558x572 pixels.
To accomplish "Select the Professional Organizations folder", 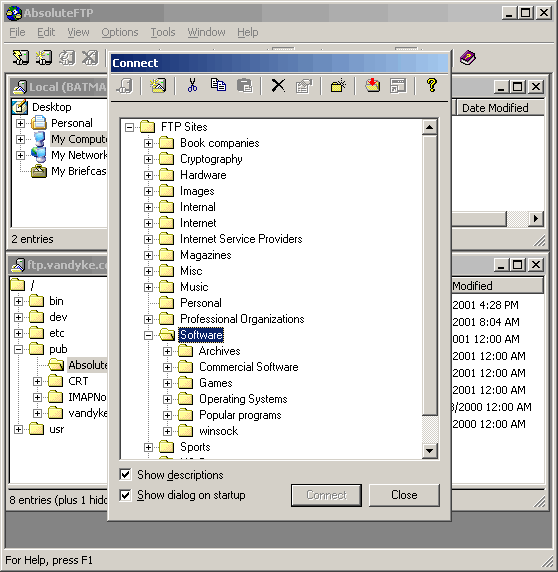I will [242, 319].
